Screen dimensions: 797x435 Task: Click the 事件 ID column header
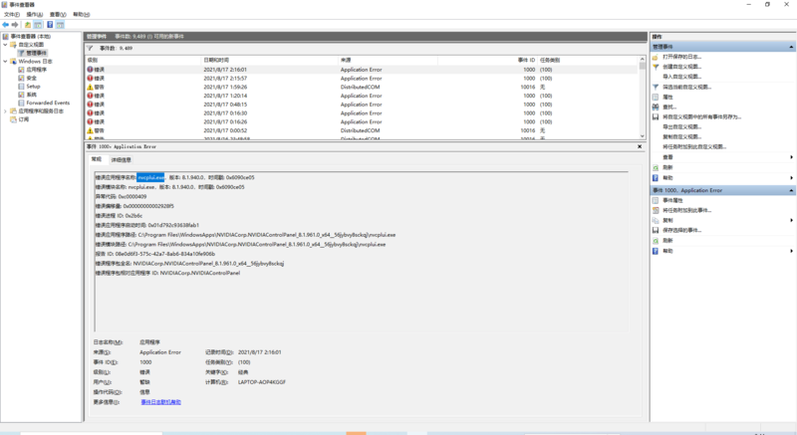[x=526, y=60]
